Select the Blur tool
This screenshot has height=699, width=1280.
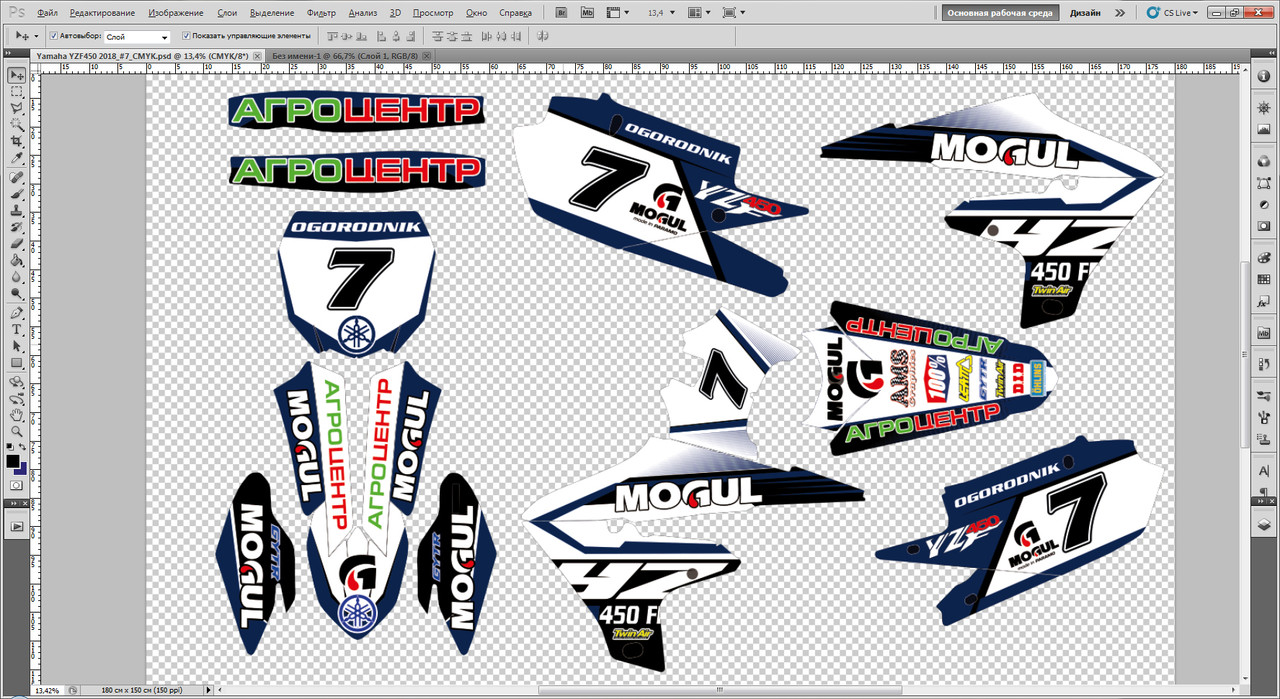(17, 276)
